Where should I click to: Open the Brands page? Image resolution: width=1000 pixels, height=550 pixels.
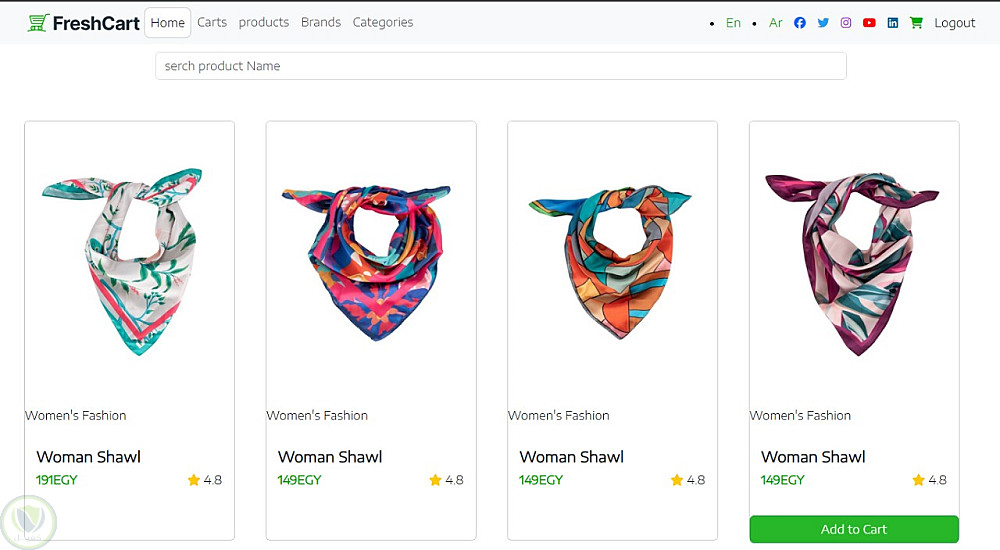(321, 22)
